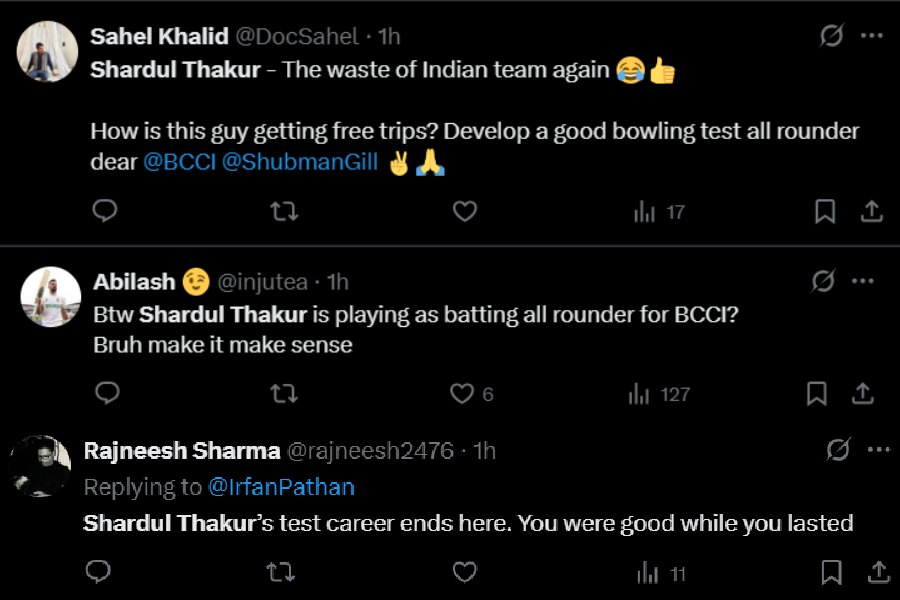Open Rajneesh Sharma's profile picture

(40, 466)
